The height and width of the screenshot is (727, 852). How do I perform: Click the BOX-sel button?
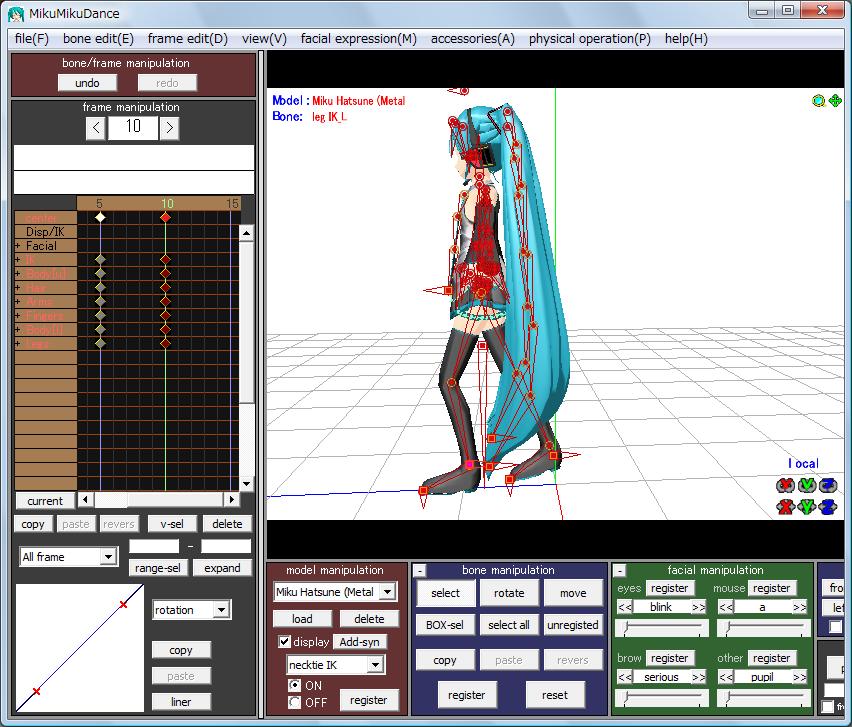445,625
